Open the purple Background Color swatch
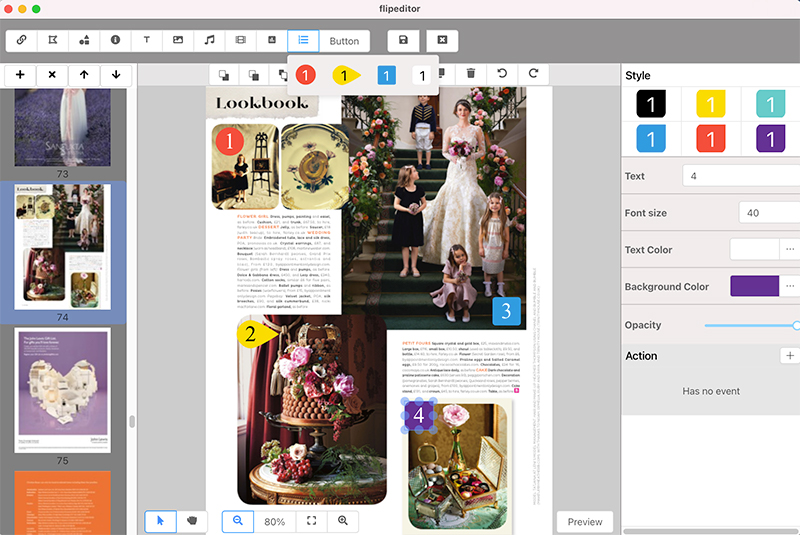The image size is (800, 535). (x=755, y=286)
